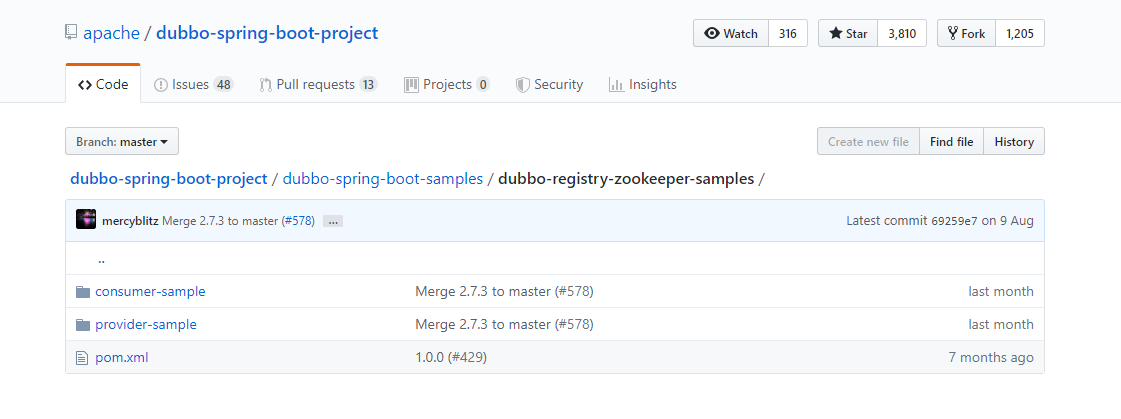Open the Pull requests tab

click(x=318, y=84)
